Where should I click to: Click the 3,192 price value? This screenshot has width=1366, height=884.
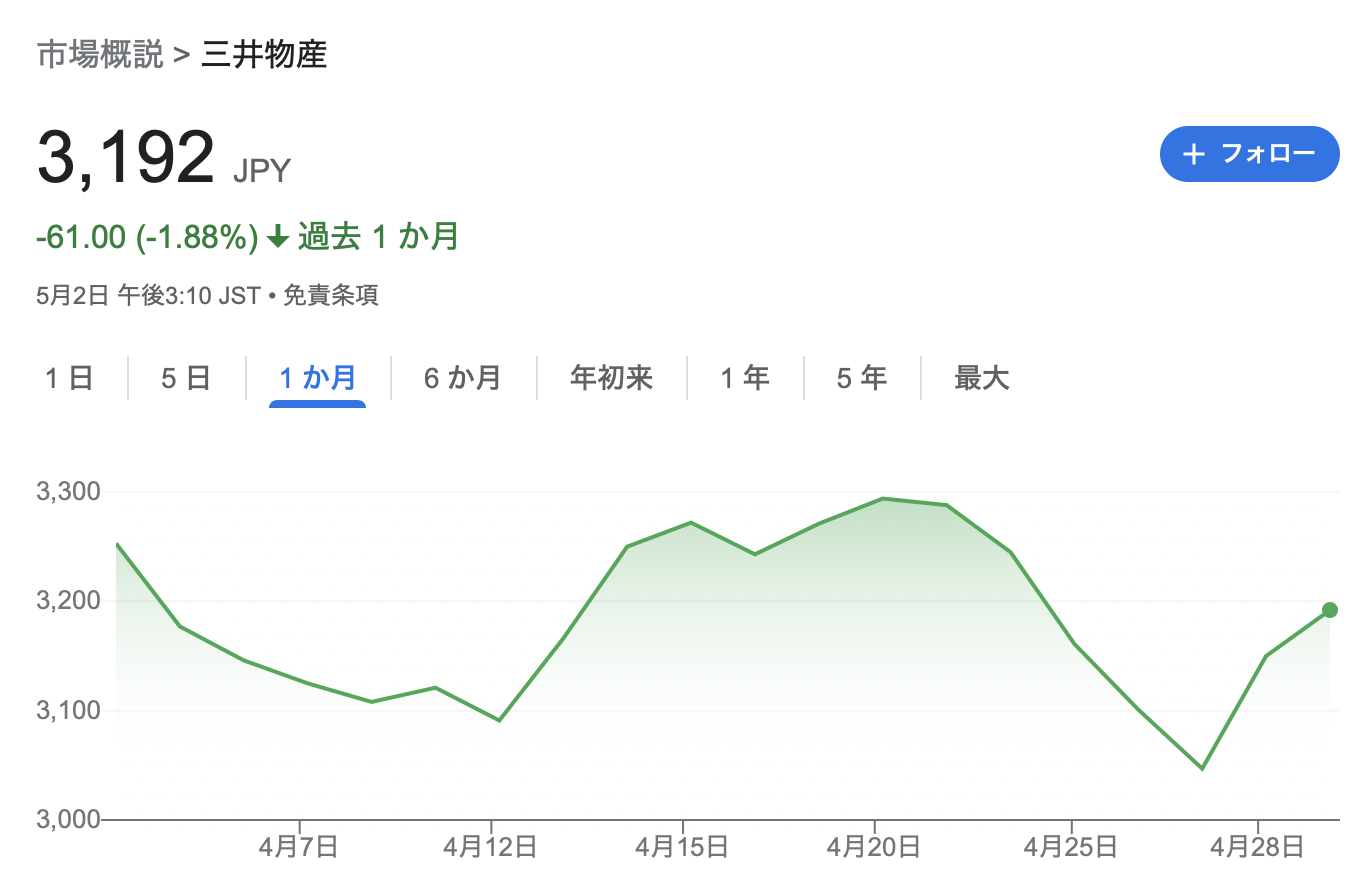[x=126, y=159]
